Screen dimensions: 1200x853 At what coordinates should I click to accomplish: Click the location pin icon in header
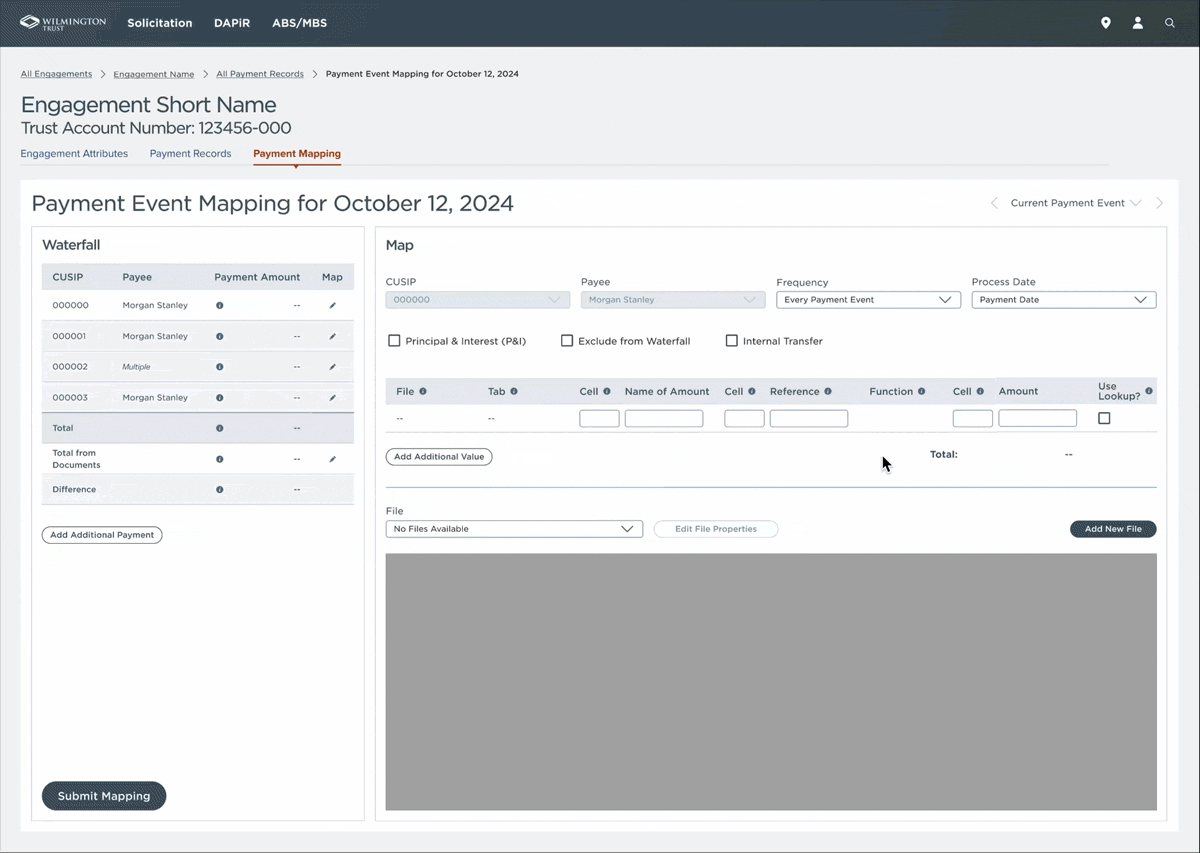[1105, 23]
